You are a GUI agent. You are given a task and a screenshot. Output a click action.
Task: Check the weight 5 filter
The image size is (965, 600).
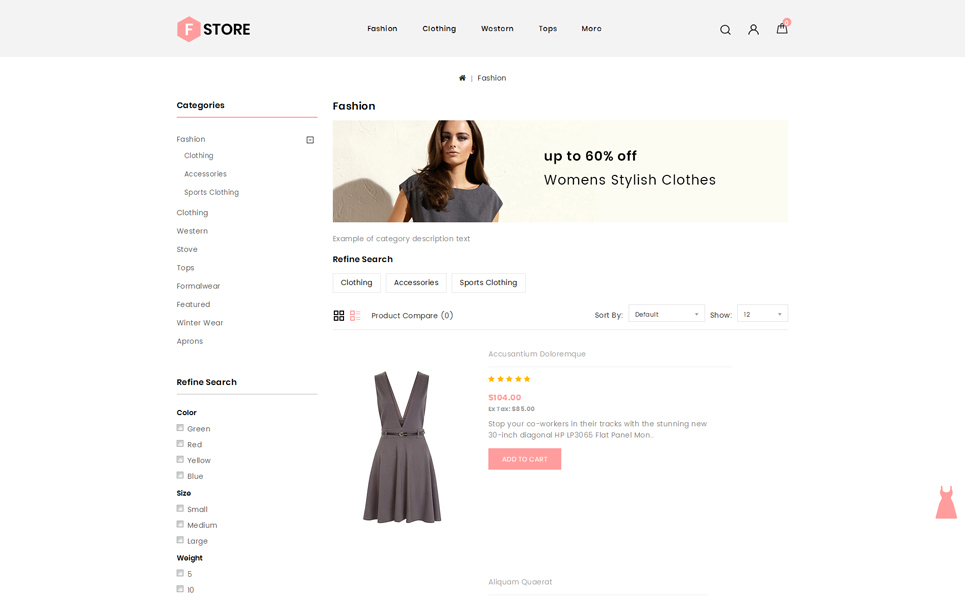pyautogui.click(x=180, y=573)
